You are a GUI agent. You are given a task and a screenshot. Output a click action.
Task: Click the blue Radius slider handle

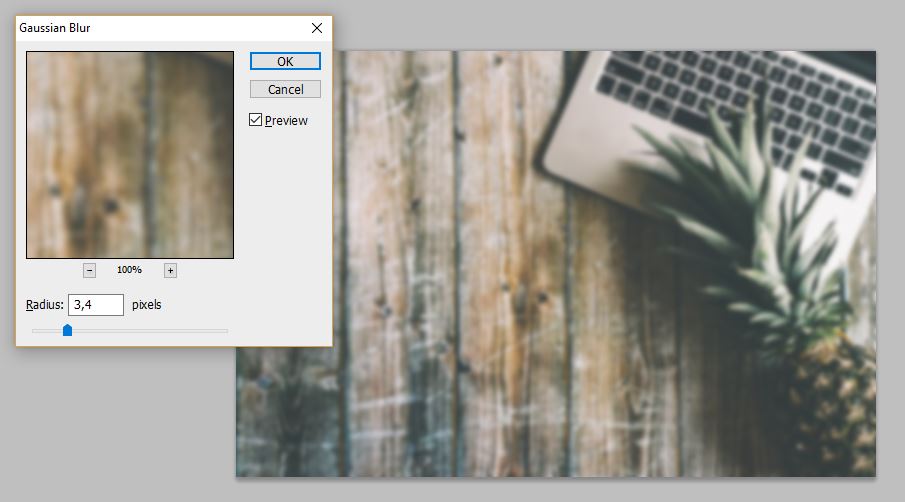(67, 330)
